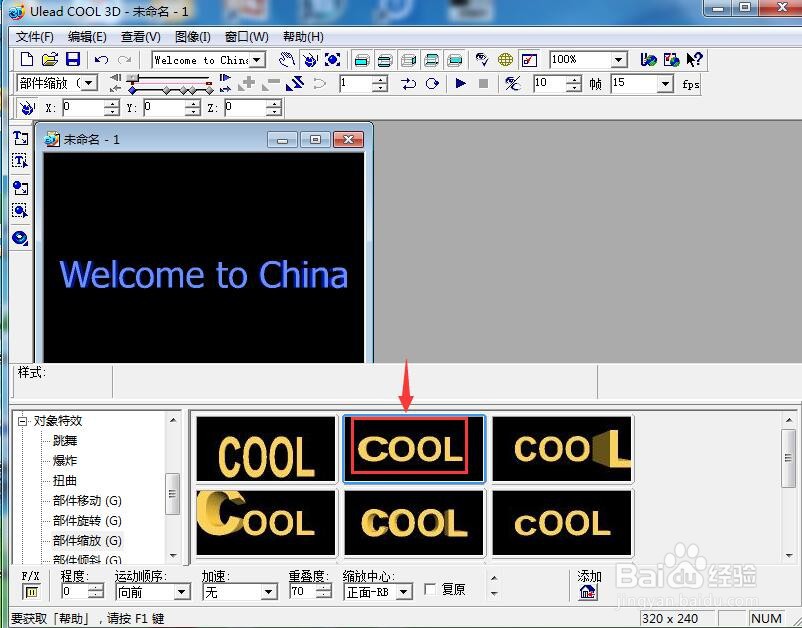This screenshot has height=628, width=802.
Task: Stop the animation playback
Action: (483, 83)
